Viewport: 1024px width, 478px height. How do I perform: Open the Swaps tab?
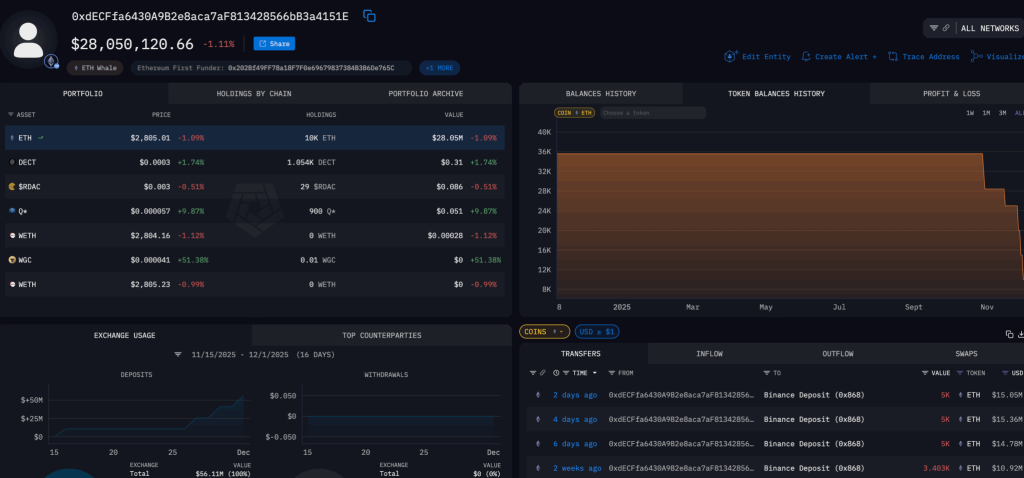coord(967,354)
